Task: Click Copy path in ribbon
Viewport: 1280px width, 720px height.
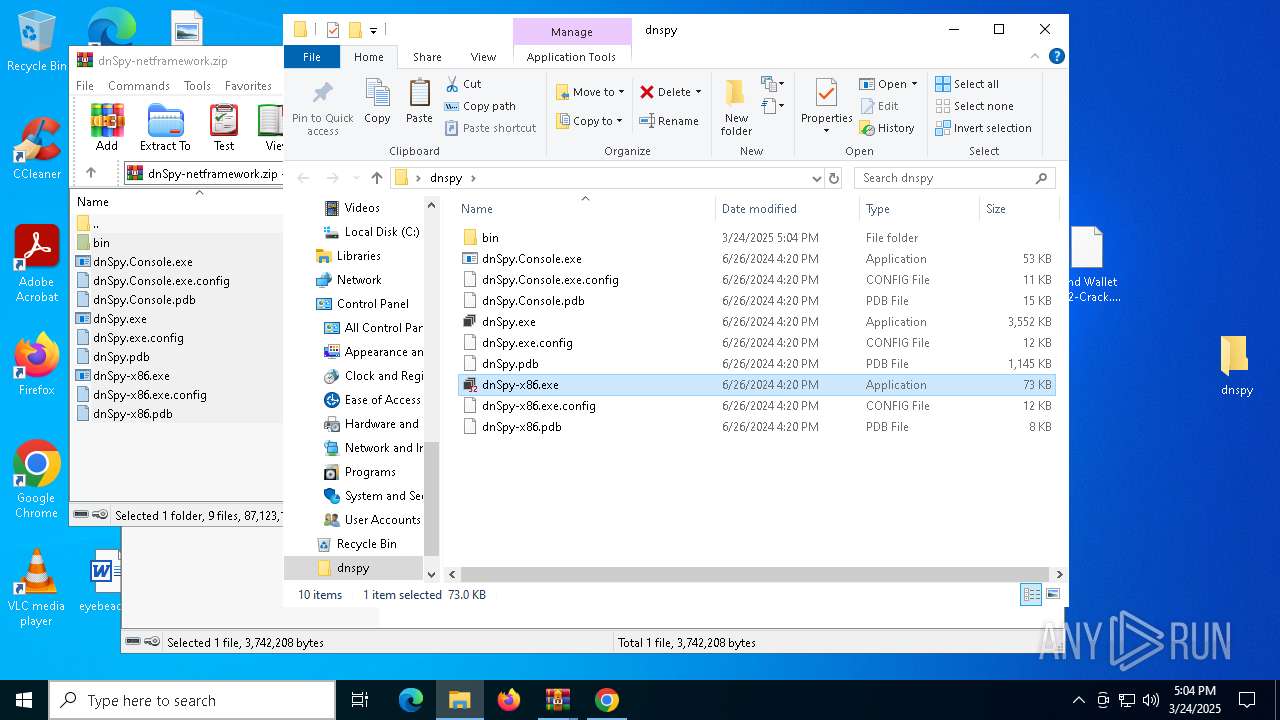Action: 481,106
